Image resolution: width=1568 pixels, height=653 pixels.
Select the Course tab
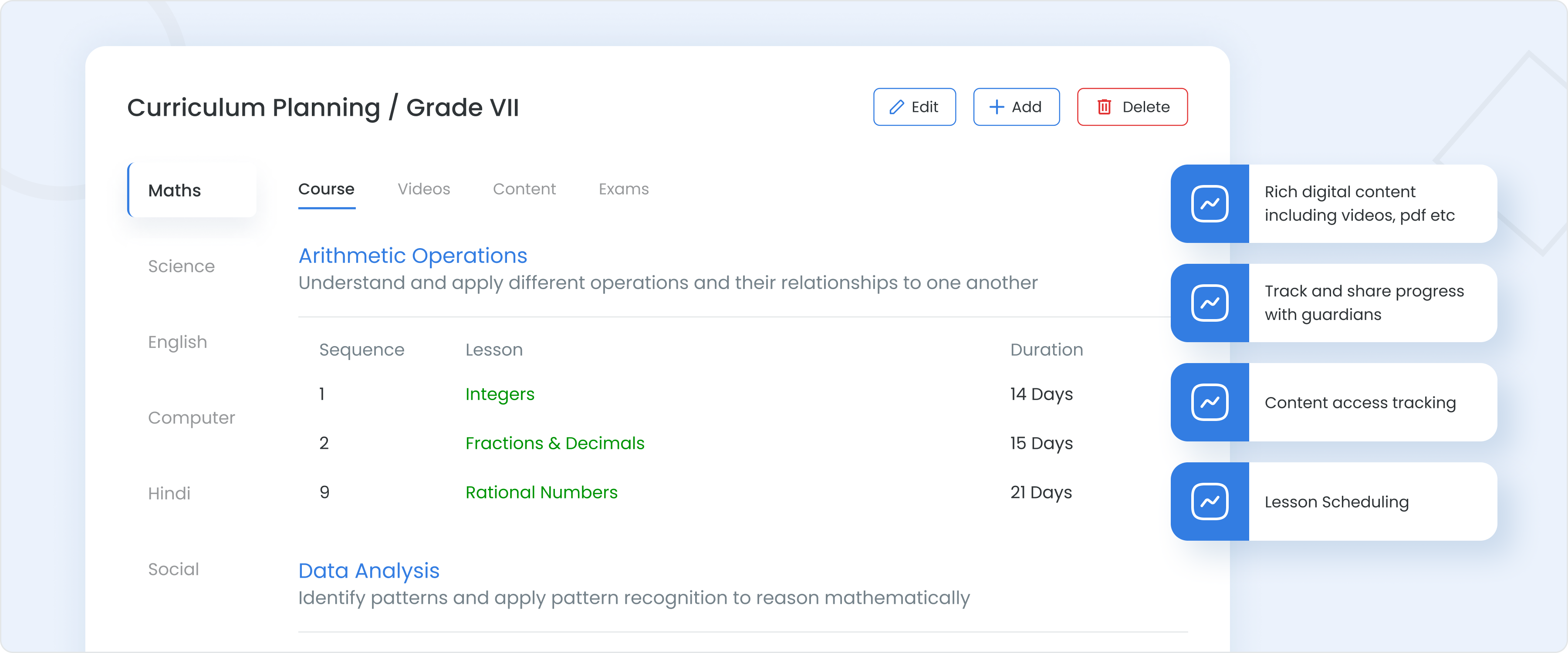(x=326, y=189)
